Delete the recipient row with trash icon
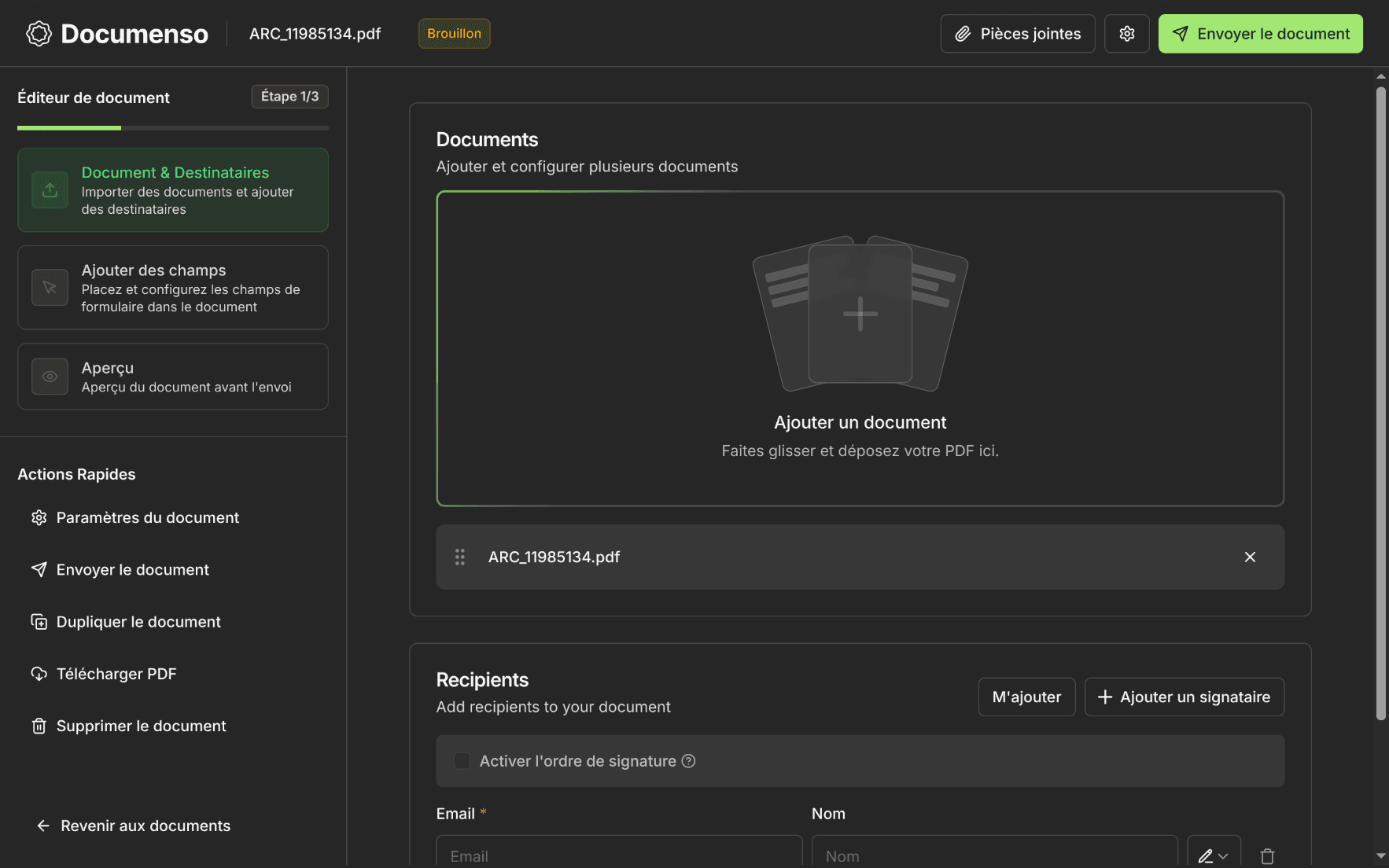This screenshot has height=868, width=1389. [1266, 855]
